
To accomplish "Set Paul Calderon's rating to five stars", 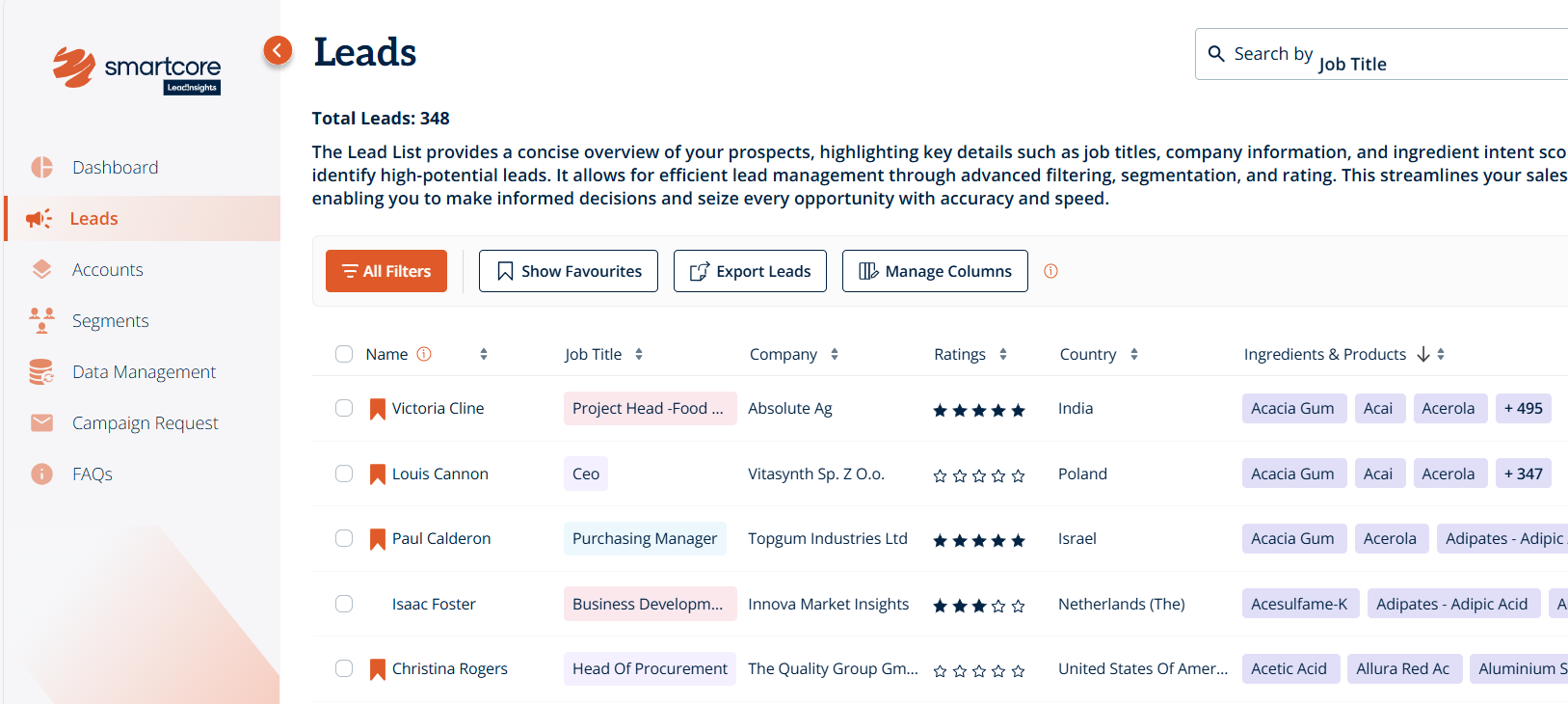I will tap(1018, 540).
